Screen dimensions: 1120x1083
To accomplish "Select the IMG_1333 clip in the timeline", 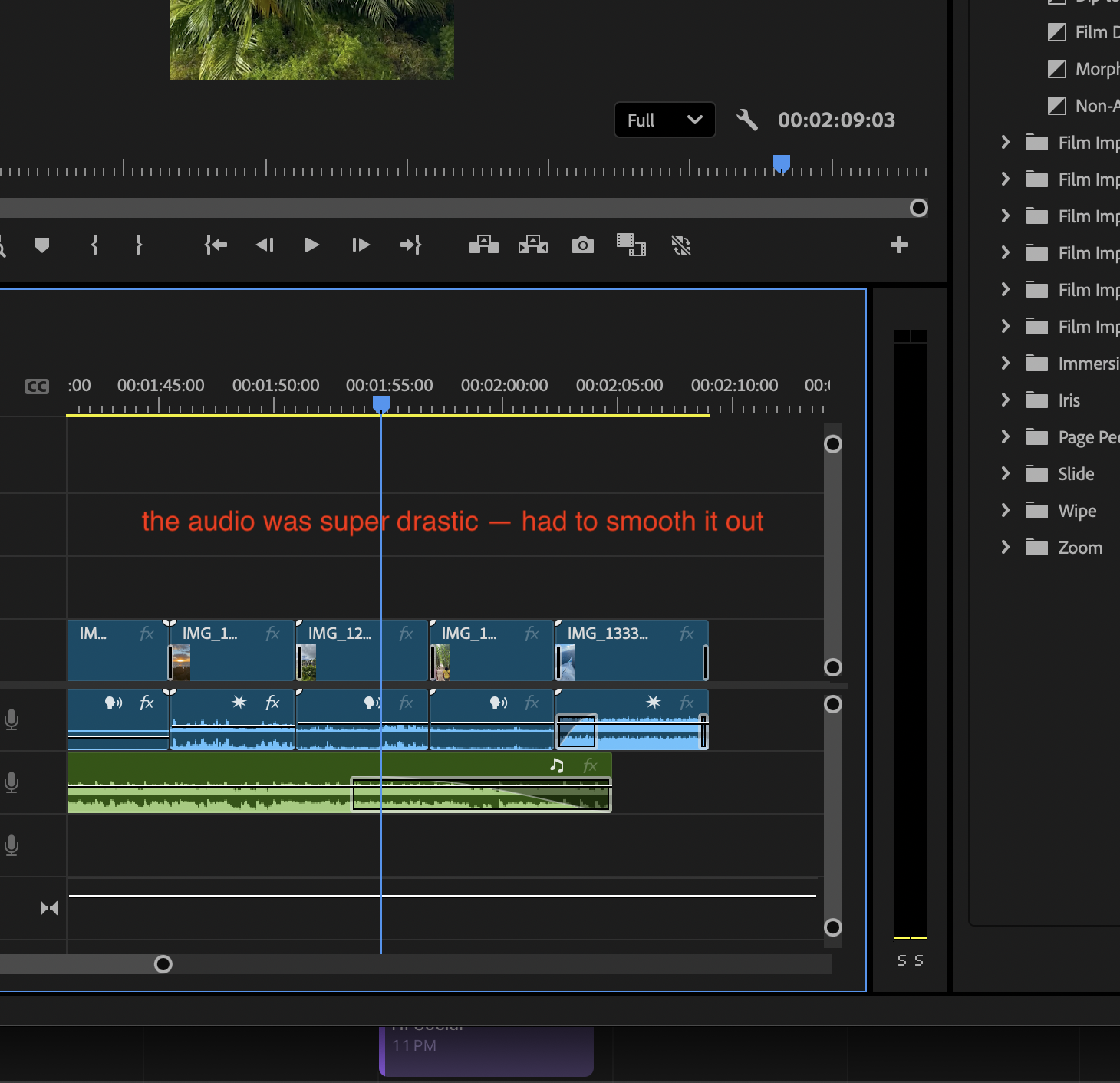I will pyautogui.click(x=631, y=650).
